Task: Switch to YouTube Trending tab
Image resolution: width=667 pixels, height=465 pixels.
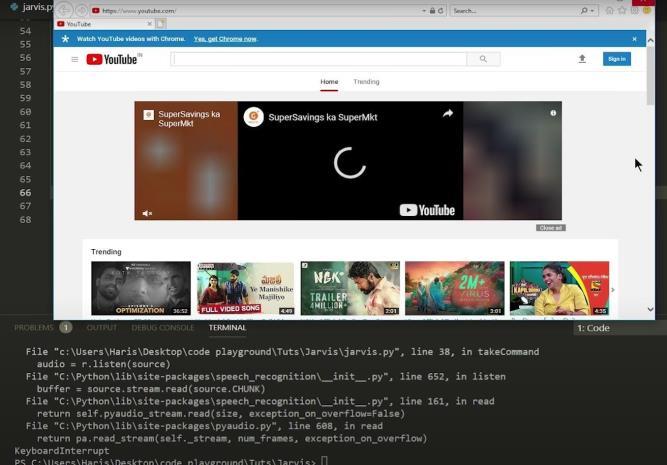Action: pyautogui.click(x=366, y=82)
